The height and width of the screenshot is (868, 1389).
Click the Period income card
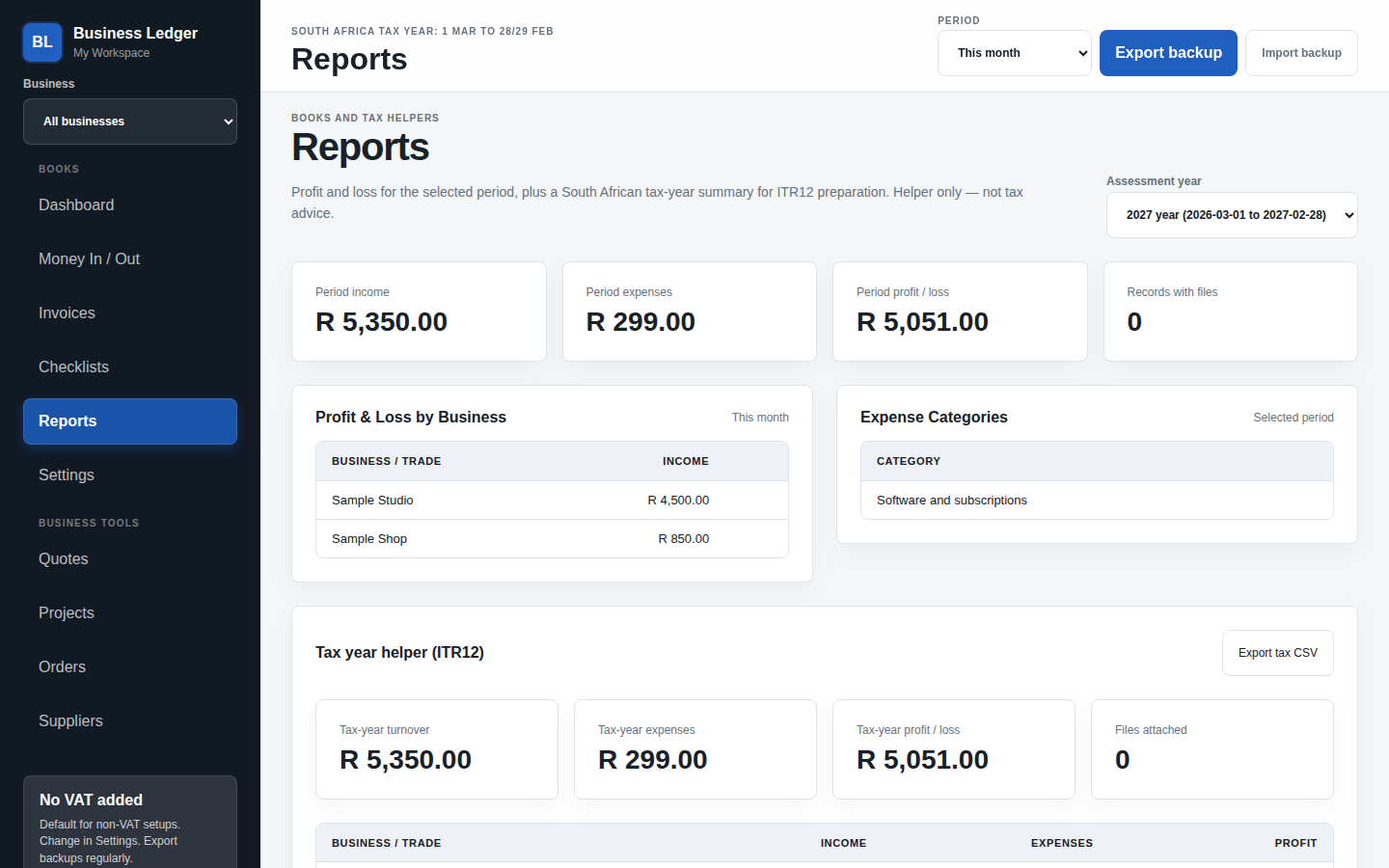[419, 312]
